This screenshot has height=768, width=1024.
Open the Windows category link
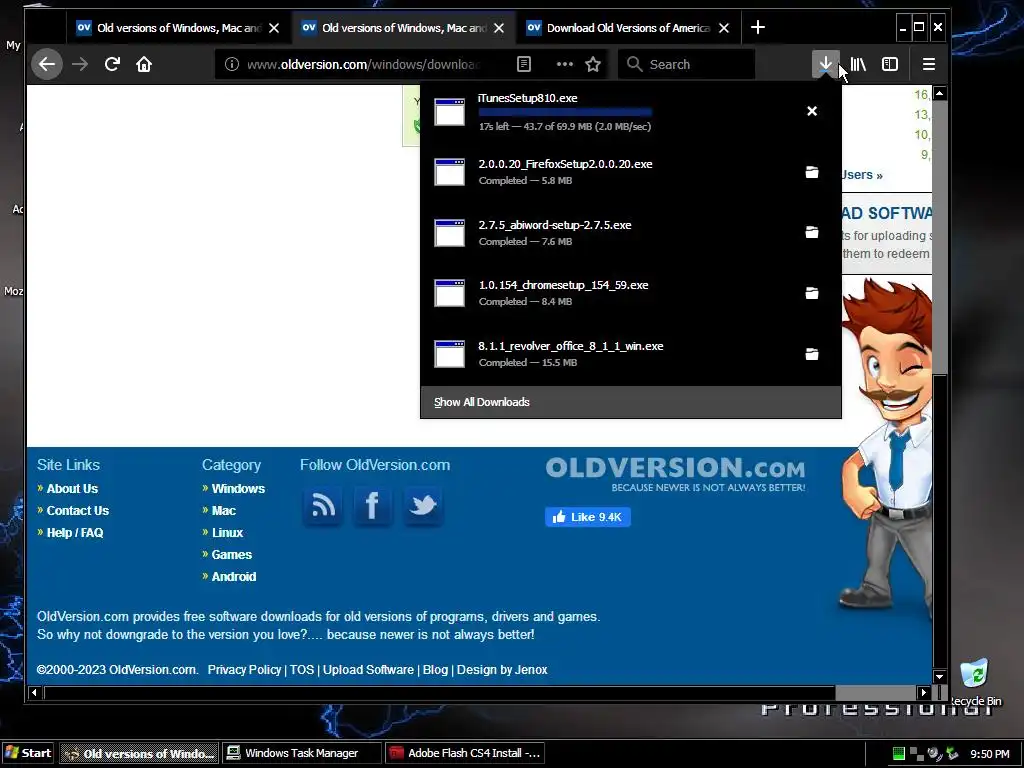(x=238, y=488)
